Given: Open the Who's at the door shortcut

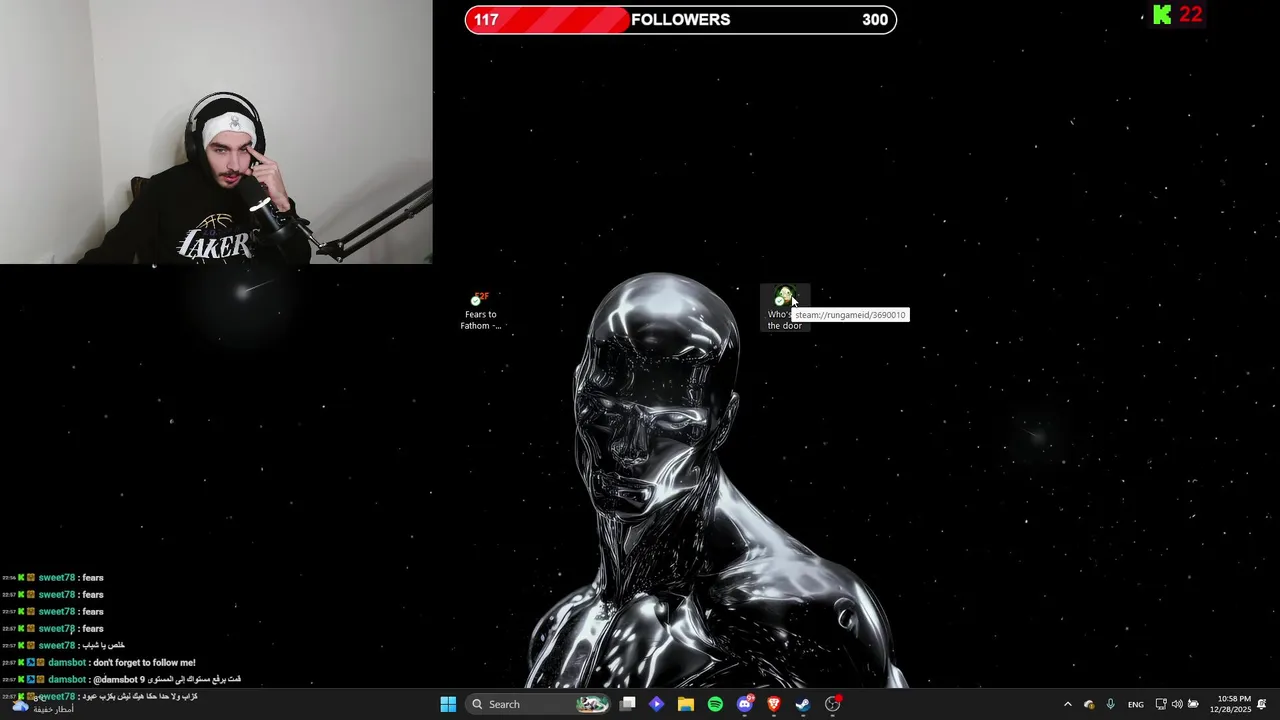Looking at the screenshot, I should (785, 308).
